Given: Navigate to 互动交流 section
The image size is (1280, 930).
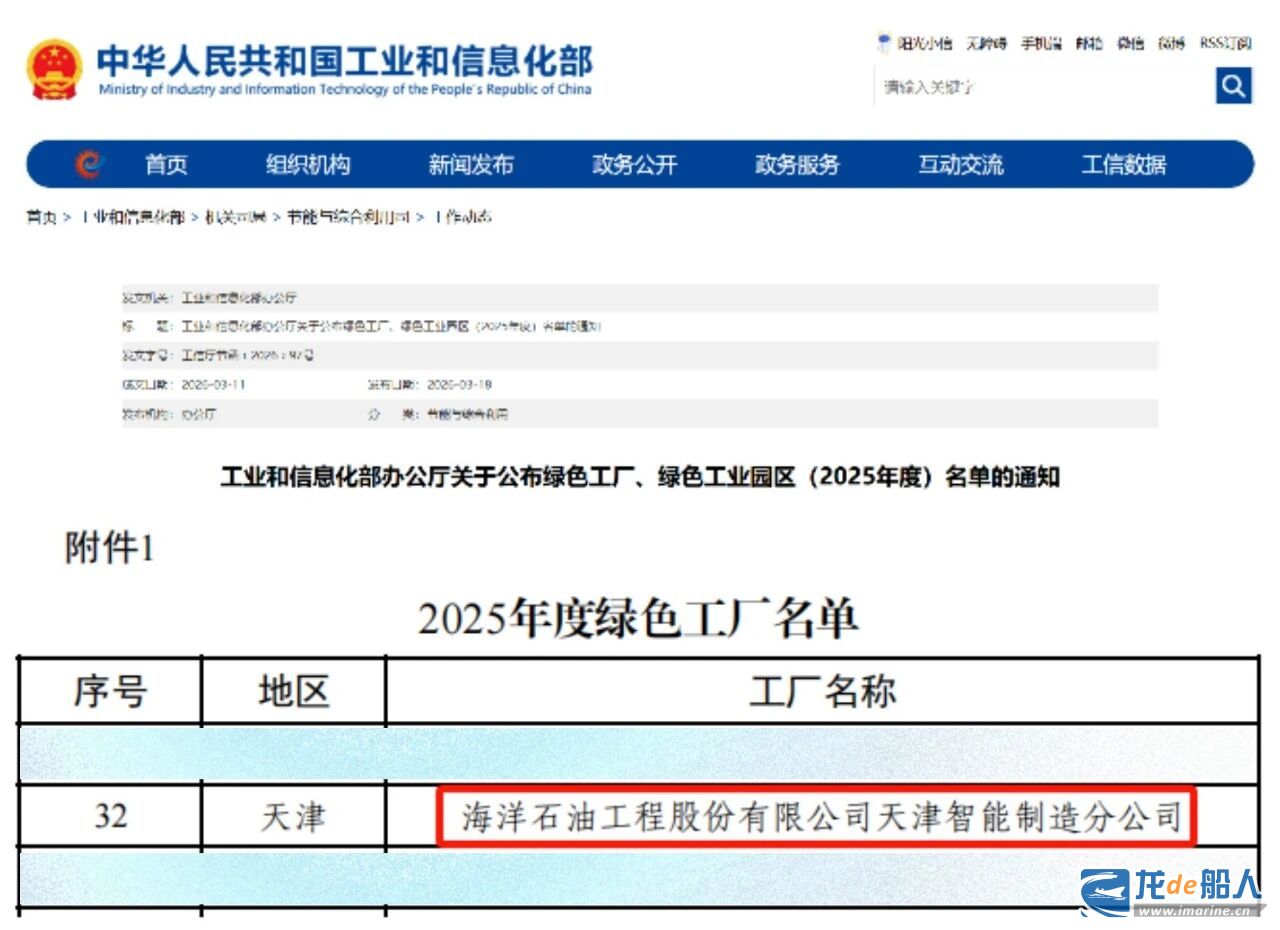Looking at the screenshot, I should pyautogui.click(x=960, y=165).
